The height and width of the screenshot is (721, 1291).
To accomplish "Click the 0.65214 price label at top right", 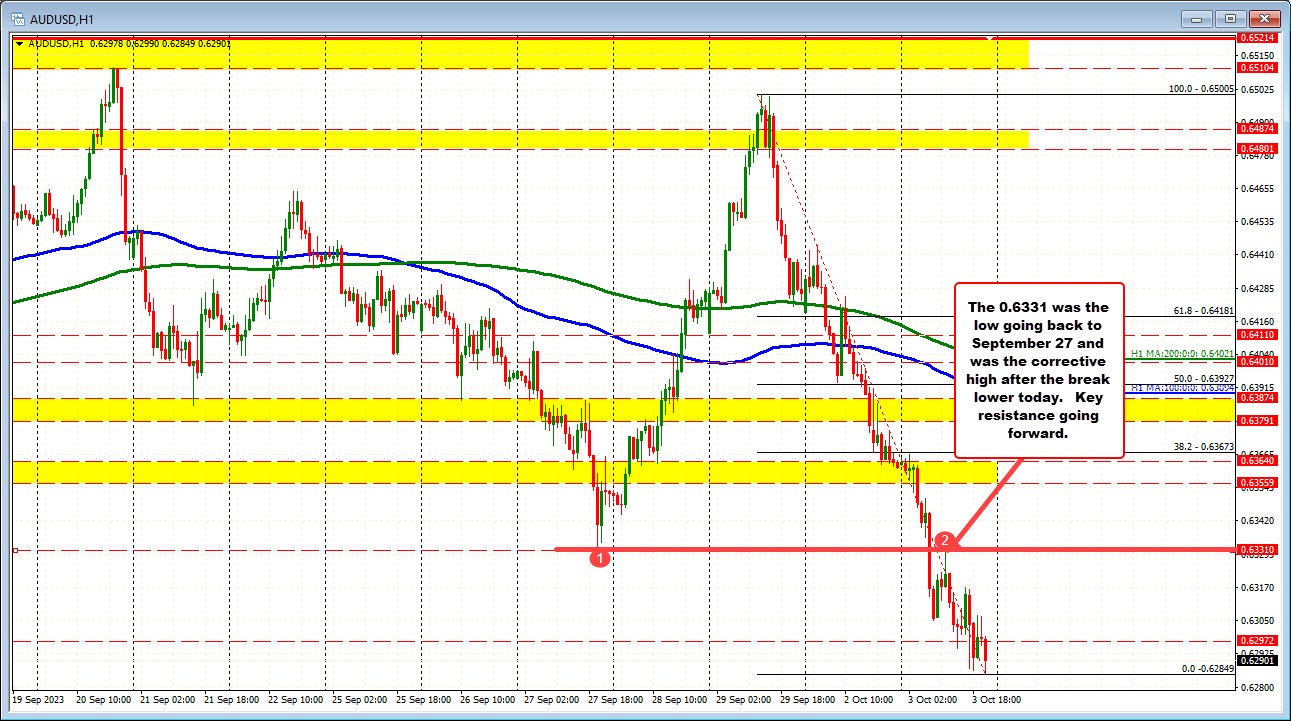I will click(x=1255, y=37).
